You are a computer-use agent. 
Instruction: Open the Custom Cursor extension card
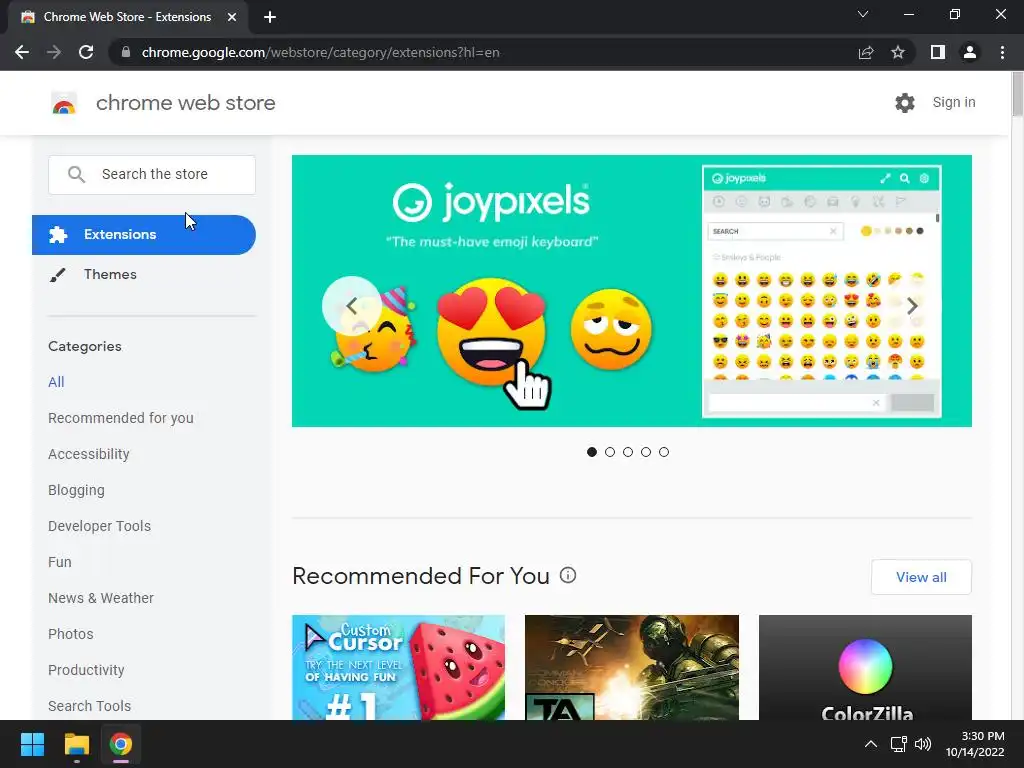[x=398, y=667]
